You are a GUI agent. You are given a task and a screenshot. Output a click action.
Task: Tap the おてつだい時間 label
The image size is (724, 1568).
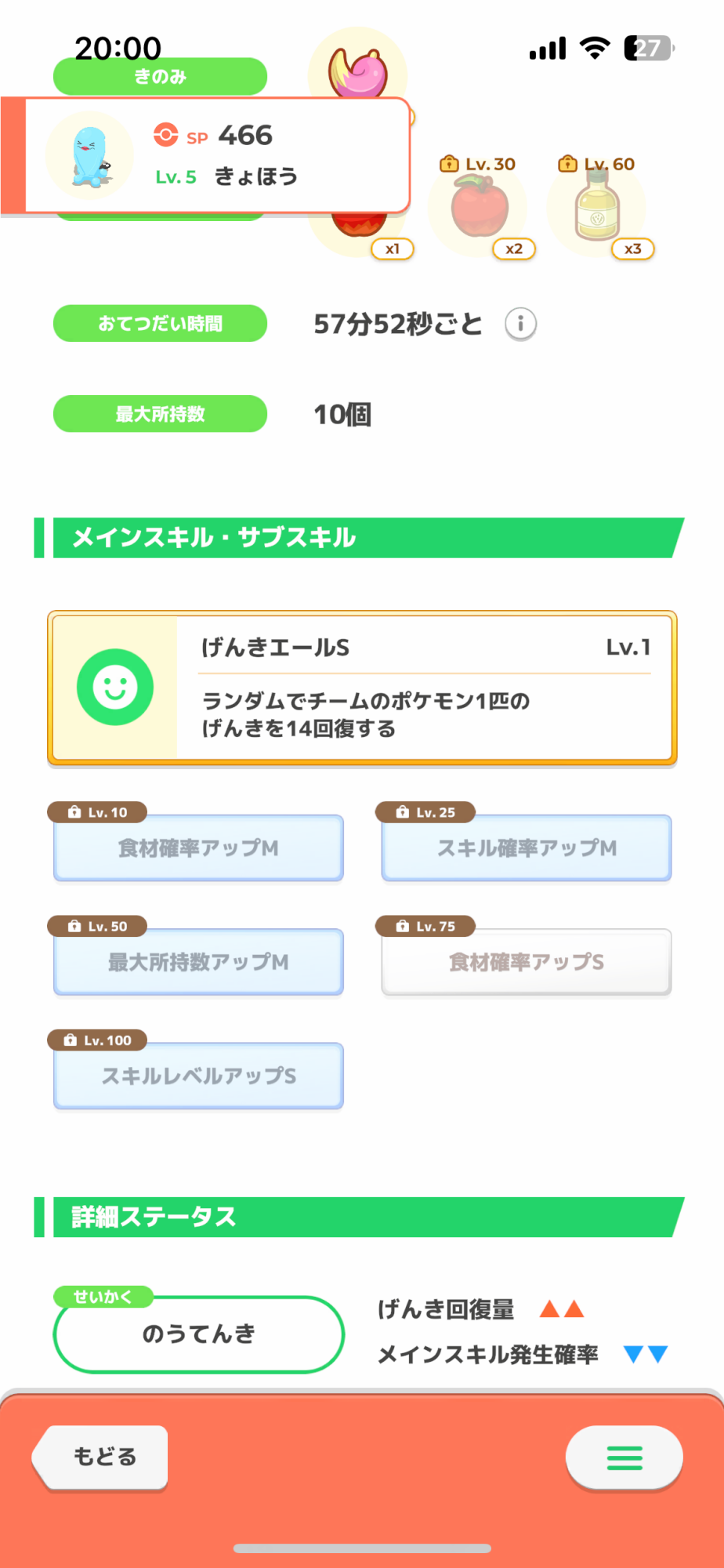[160, 324]
